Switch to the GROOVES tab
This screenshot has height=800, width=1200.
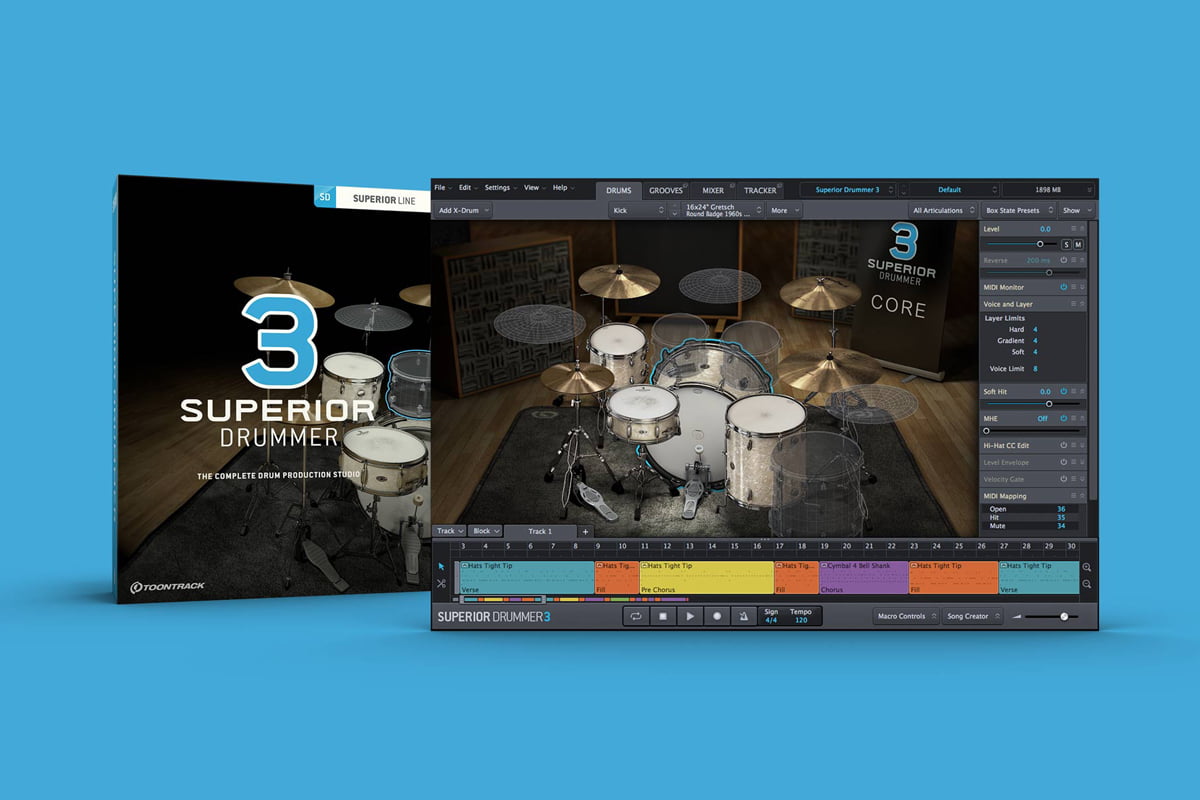[x=666, y=190]
